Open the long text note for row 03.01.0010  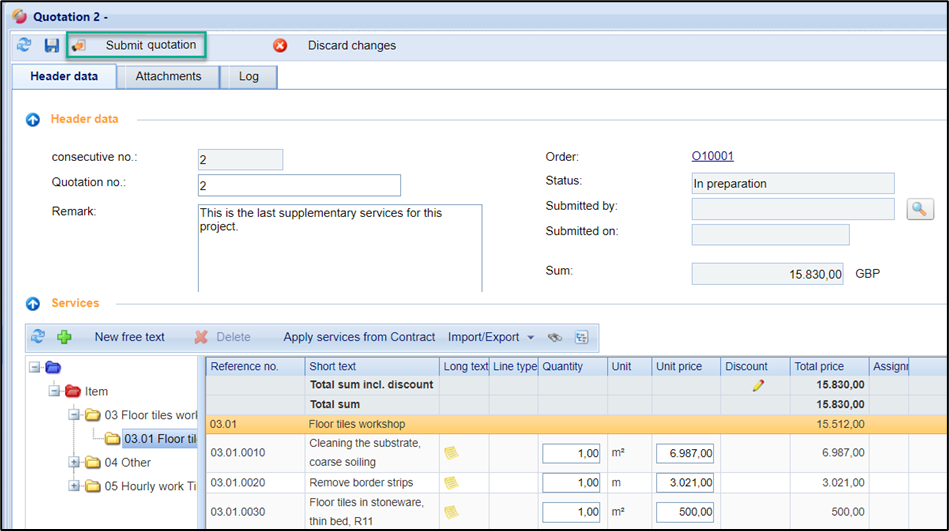(x=452, y=453)
